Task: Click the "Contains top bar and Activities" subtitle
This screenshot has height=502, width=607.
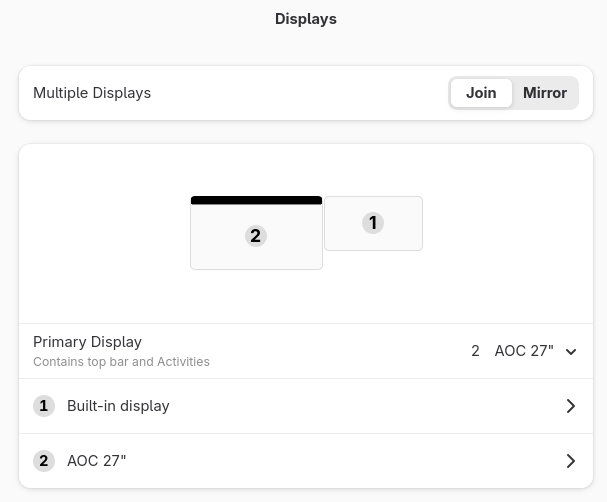Action: click(x=121, y=362)
